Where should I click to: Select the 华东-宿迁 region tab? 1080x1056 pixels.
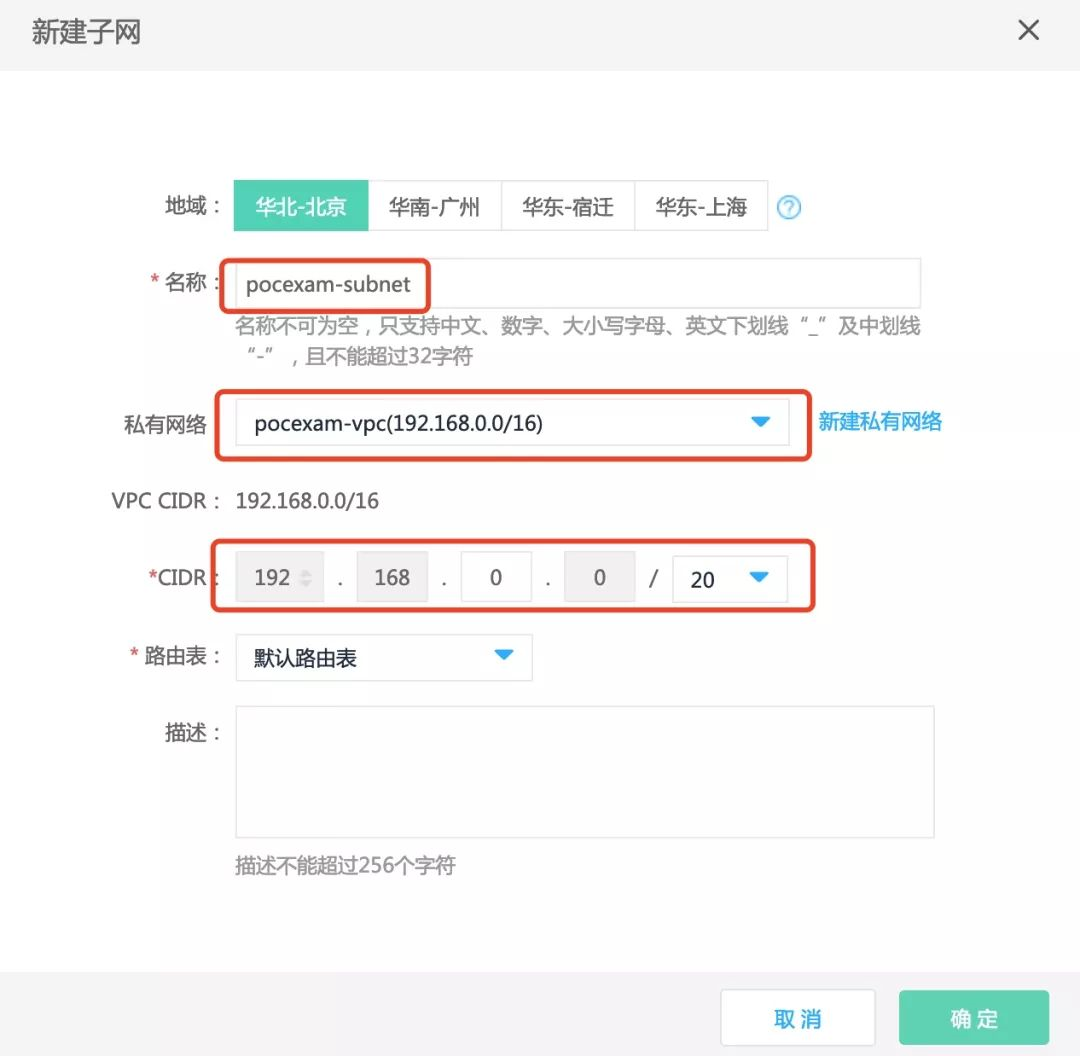[568, 206]
